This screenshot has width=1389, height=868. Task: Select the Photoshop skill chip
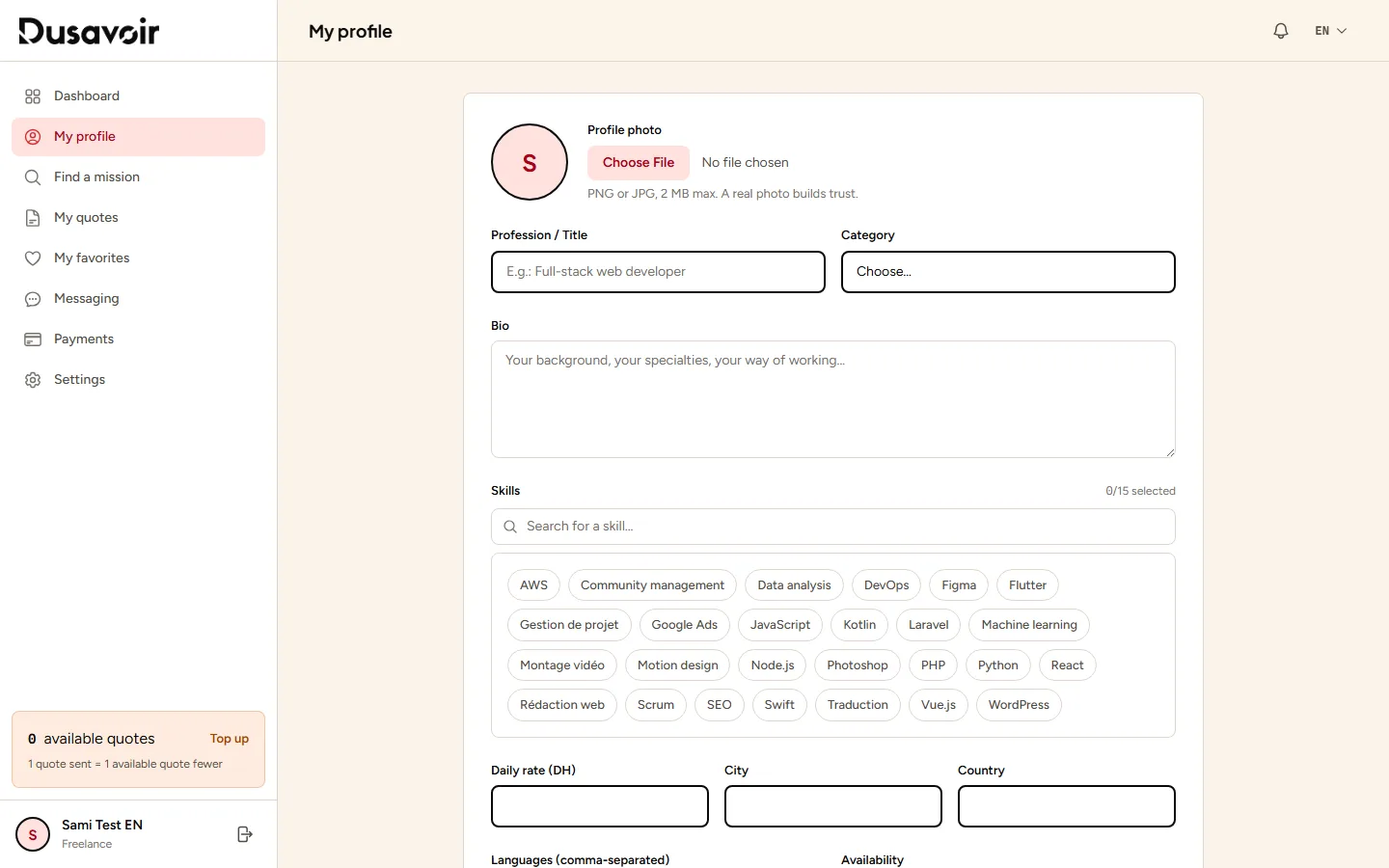pos(858,665)
